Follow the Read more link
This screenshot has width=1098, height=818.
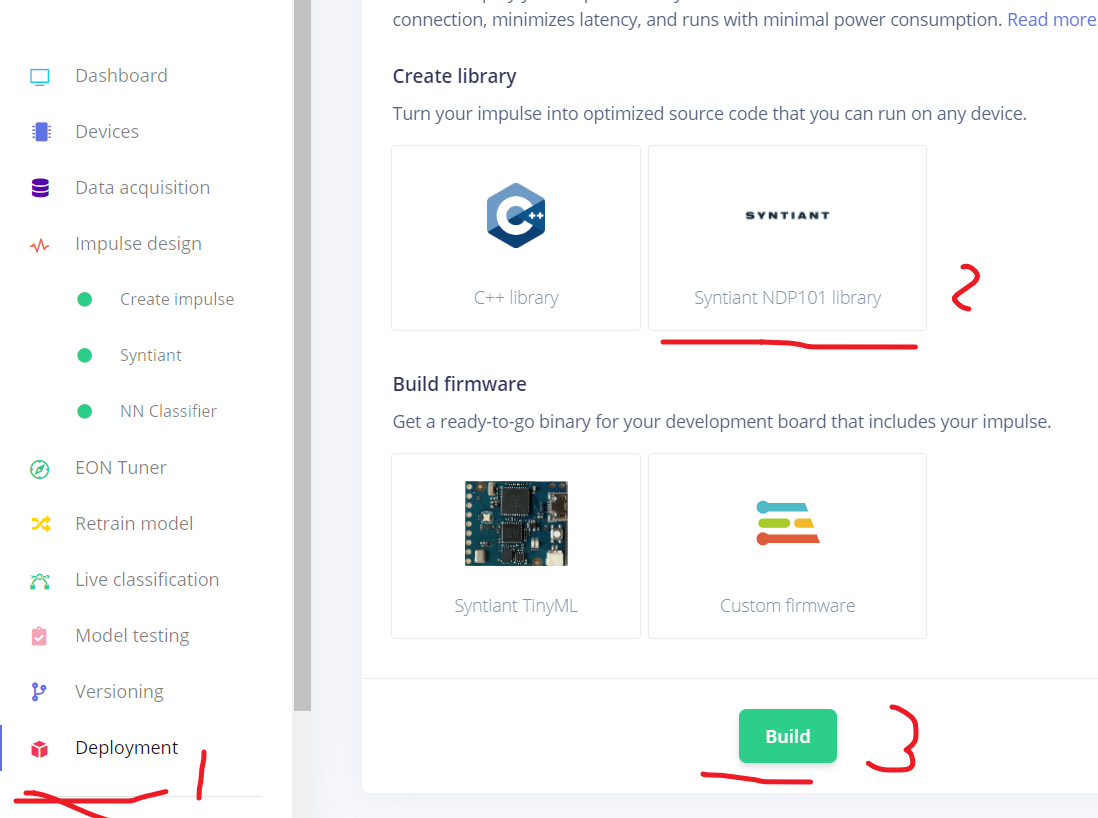[x=1052, y=20]
